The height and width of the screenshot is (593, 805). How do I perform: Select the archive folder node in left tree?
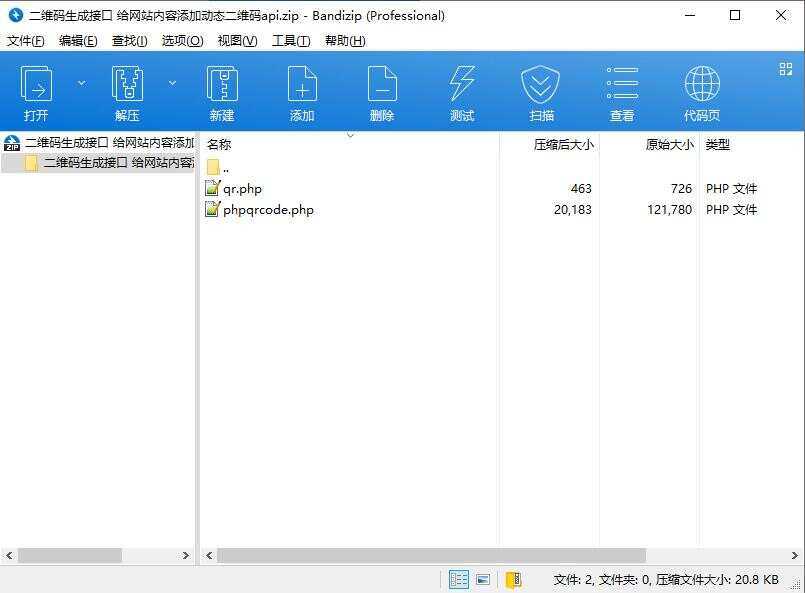point(100,163)
